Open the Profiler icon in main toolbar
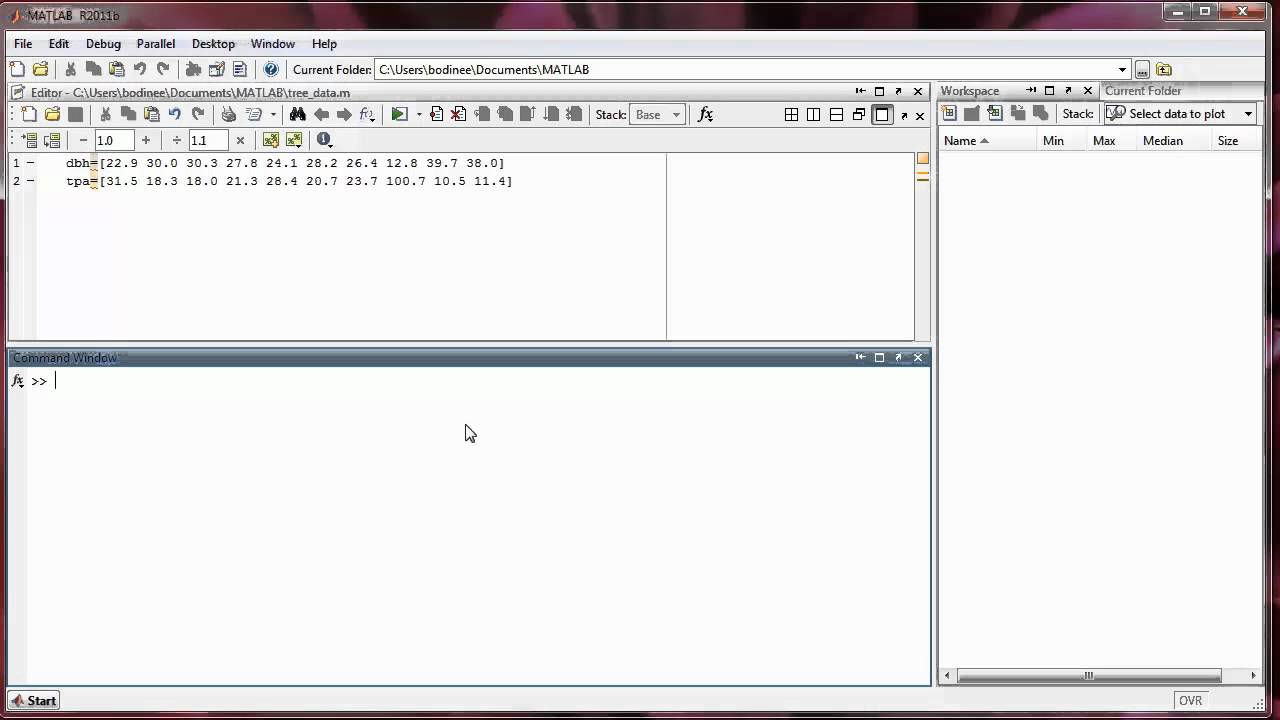1280x720 pixels. [239, 69]
